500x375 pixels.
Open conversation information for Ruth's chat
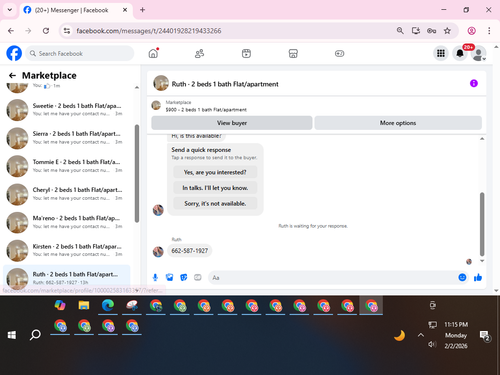[474, 83]
